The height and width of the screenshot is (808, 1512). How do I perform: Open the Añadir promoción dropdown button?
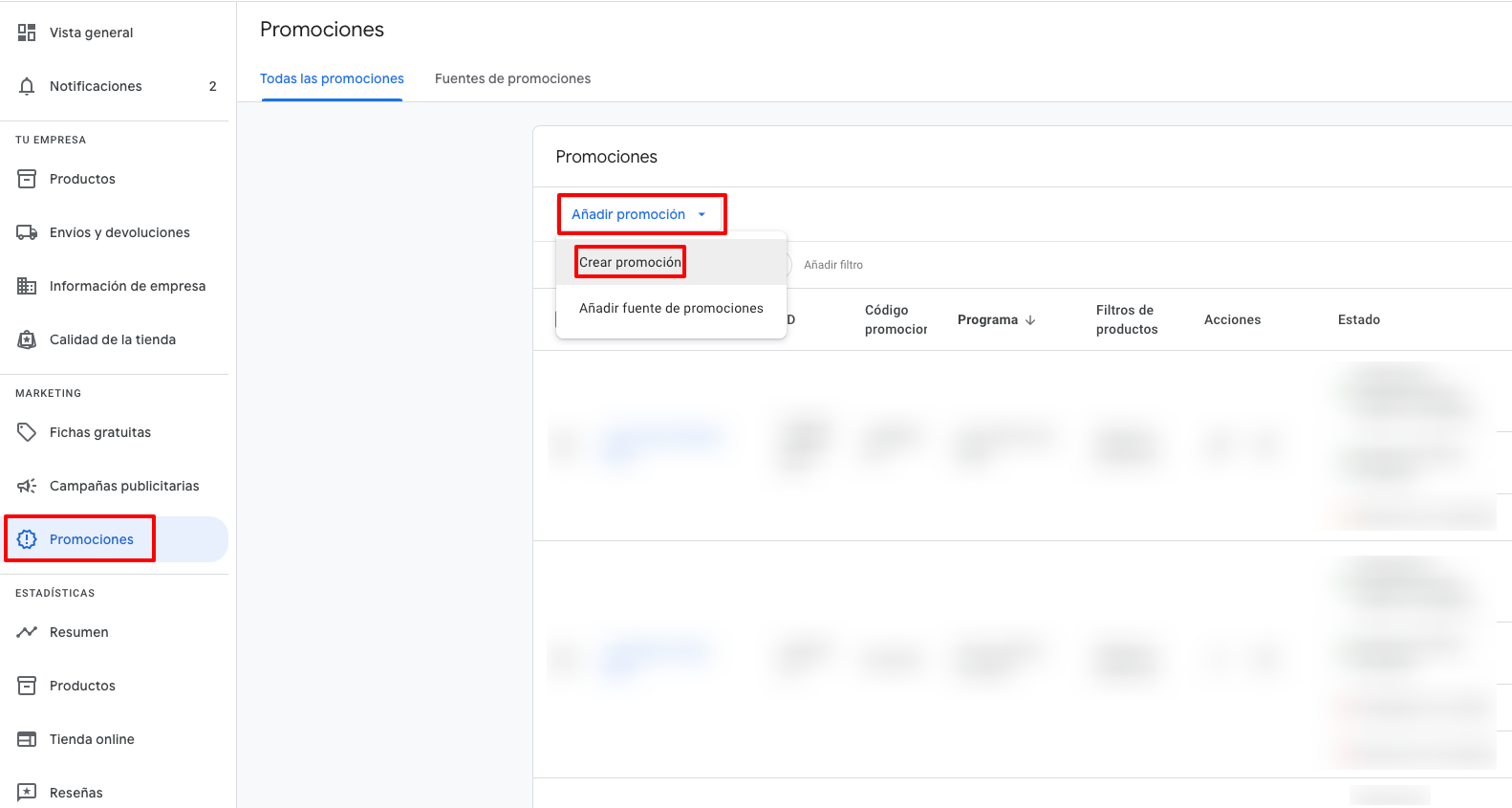coord(641,214)
